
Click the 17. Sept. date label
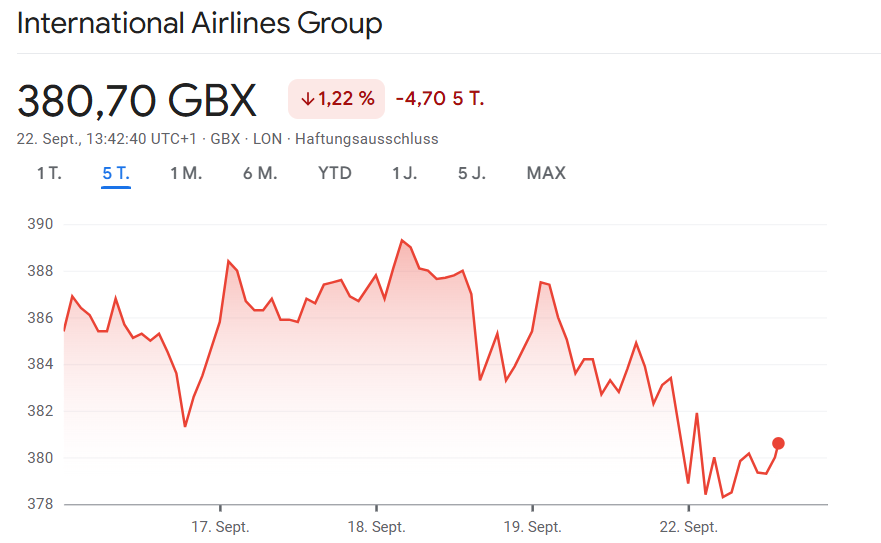coord(220,527)
